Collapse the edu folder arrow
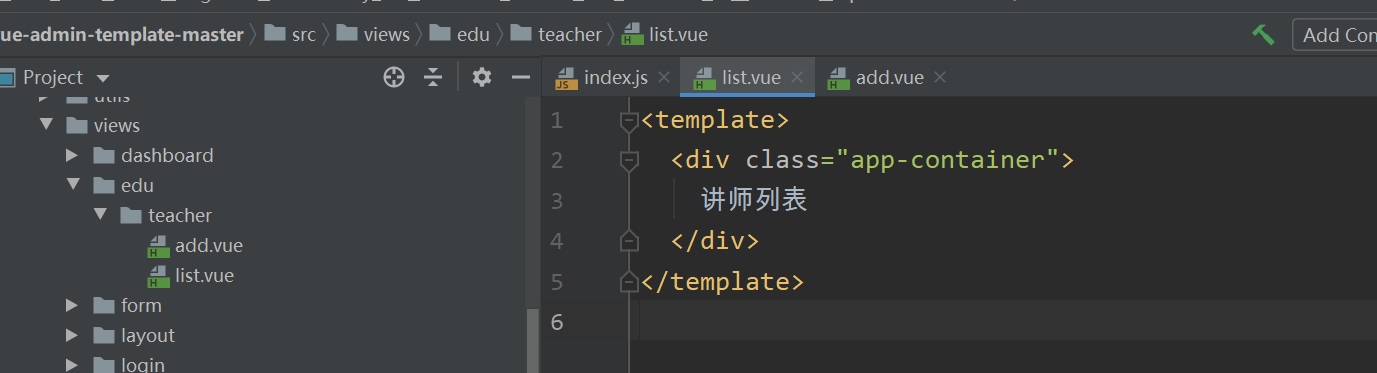 pyautogui.click(x=72, y=185)
